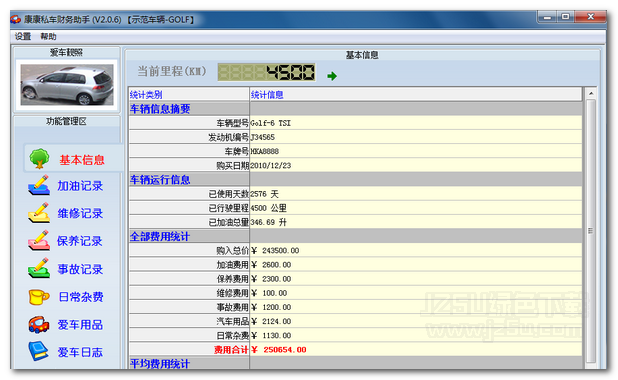
Task: Click the 统计类别 column header
Action: 189,95
